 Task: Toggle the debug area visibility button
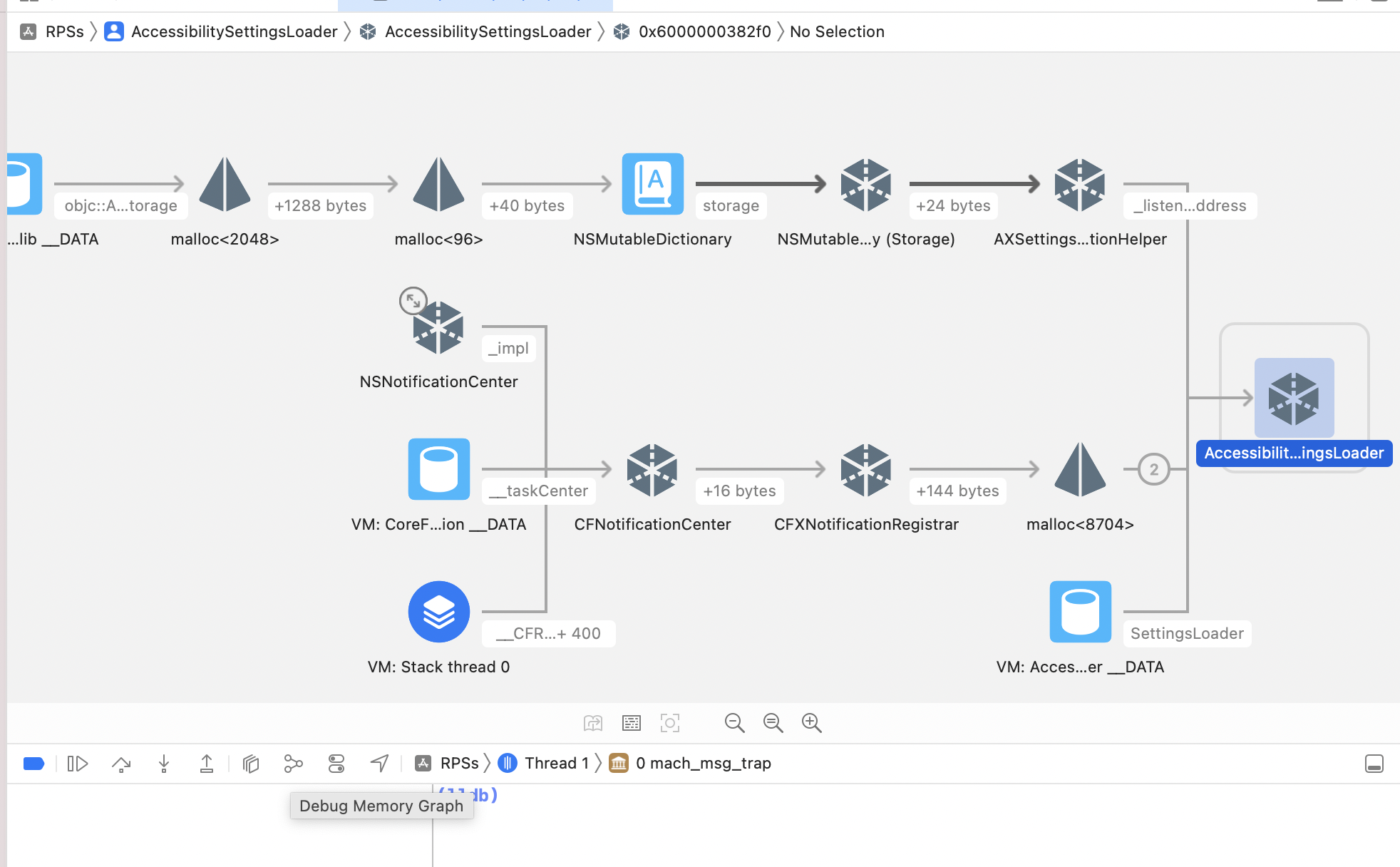pos(1374,764)
